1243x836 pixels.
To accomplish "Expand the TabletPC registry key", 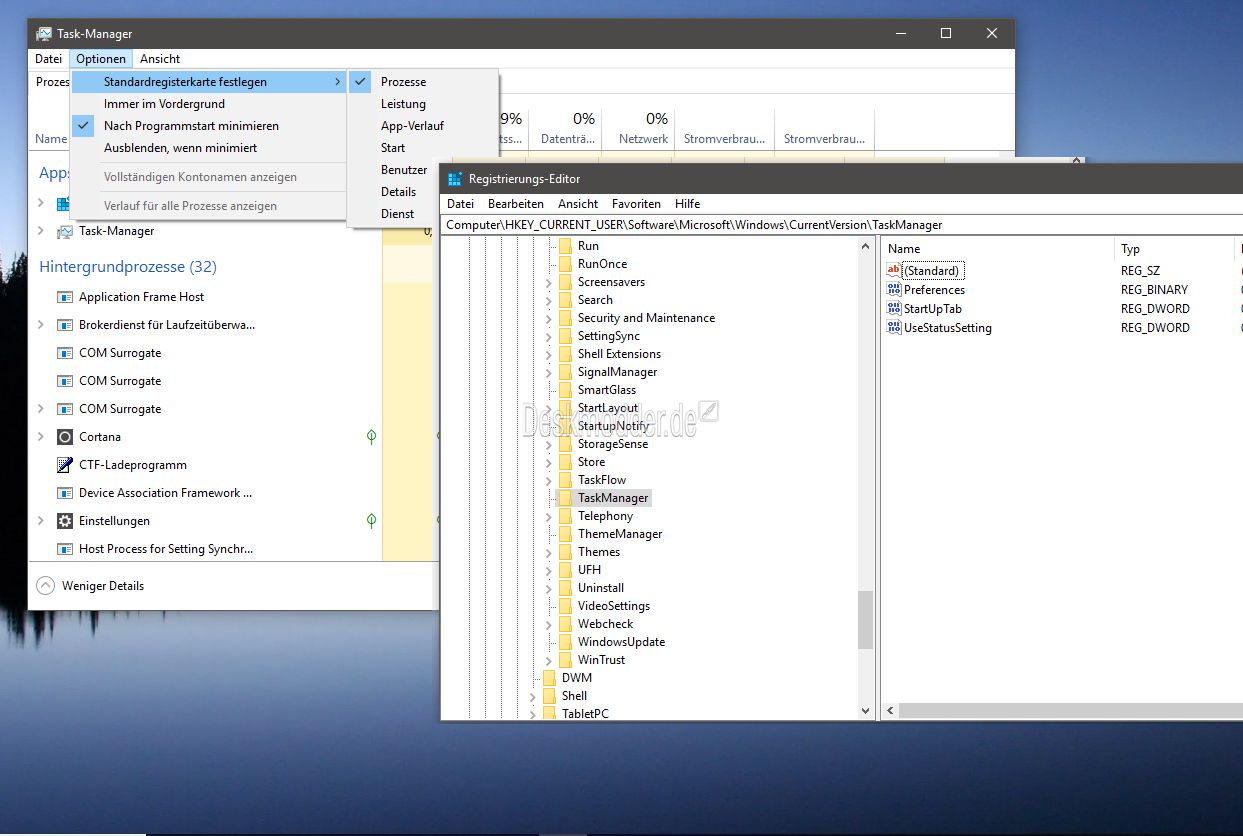I will 533,715.
